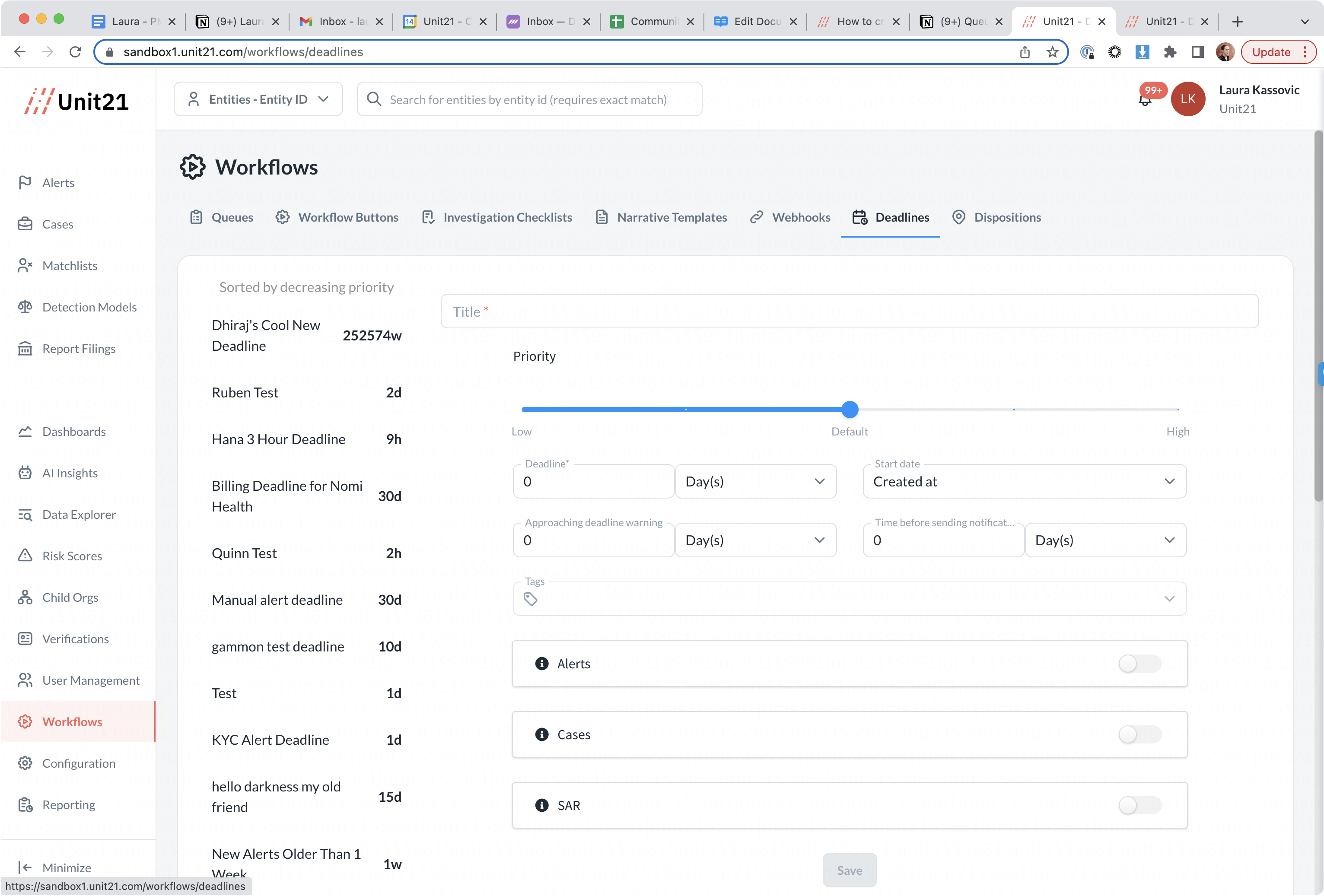This screenshot has height=896, width=1324.
Task: Click the Minimize sidebar icon
Action: (25, 867)
